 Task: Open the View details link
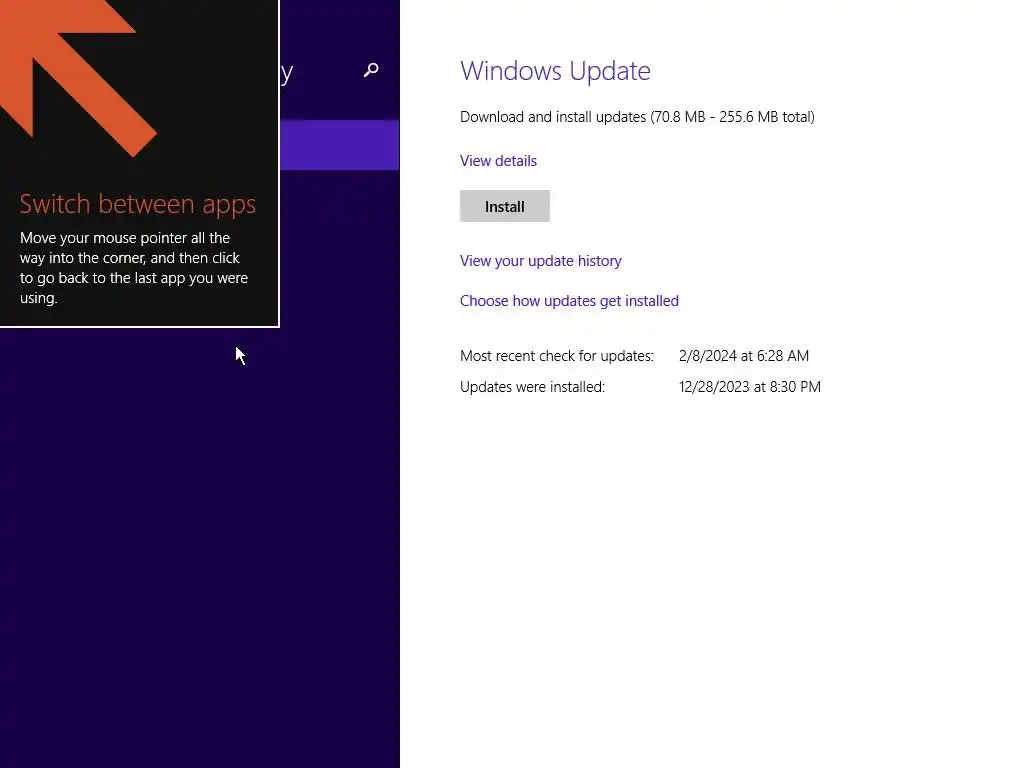(x=498, y=161)
